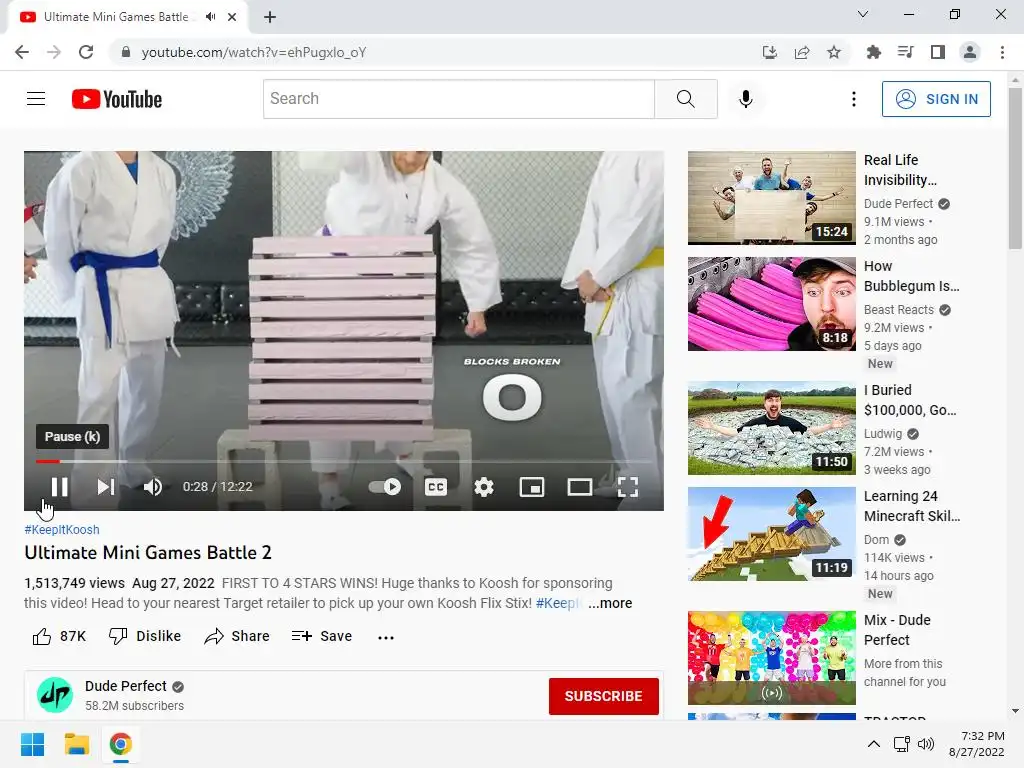Click the search magnifier button

686,99
